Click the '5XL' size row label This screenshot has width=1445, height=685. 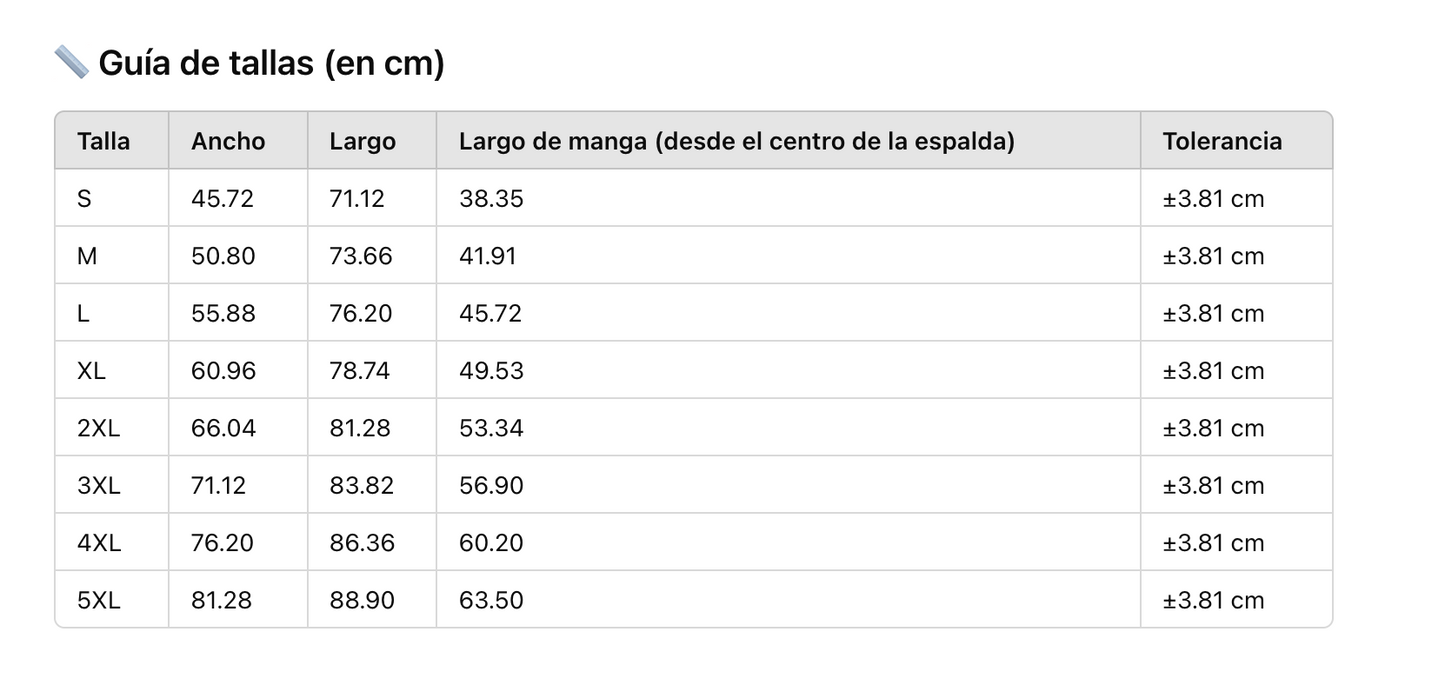[98, 600]
